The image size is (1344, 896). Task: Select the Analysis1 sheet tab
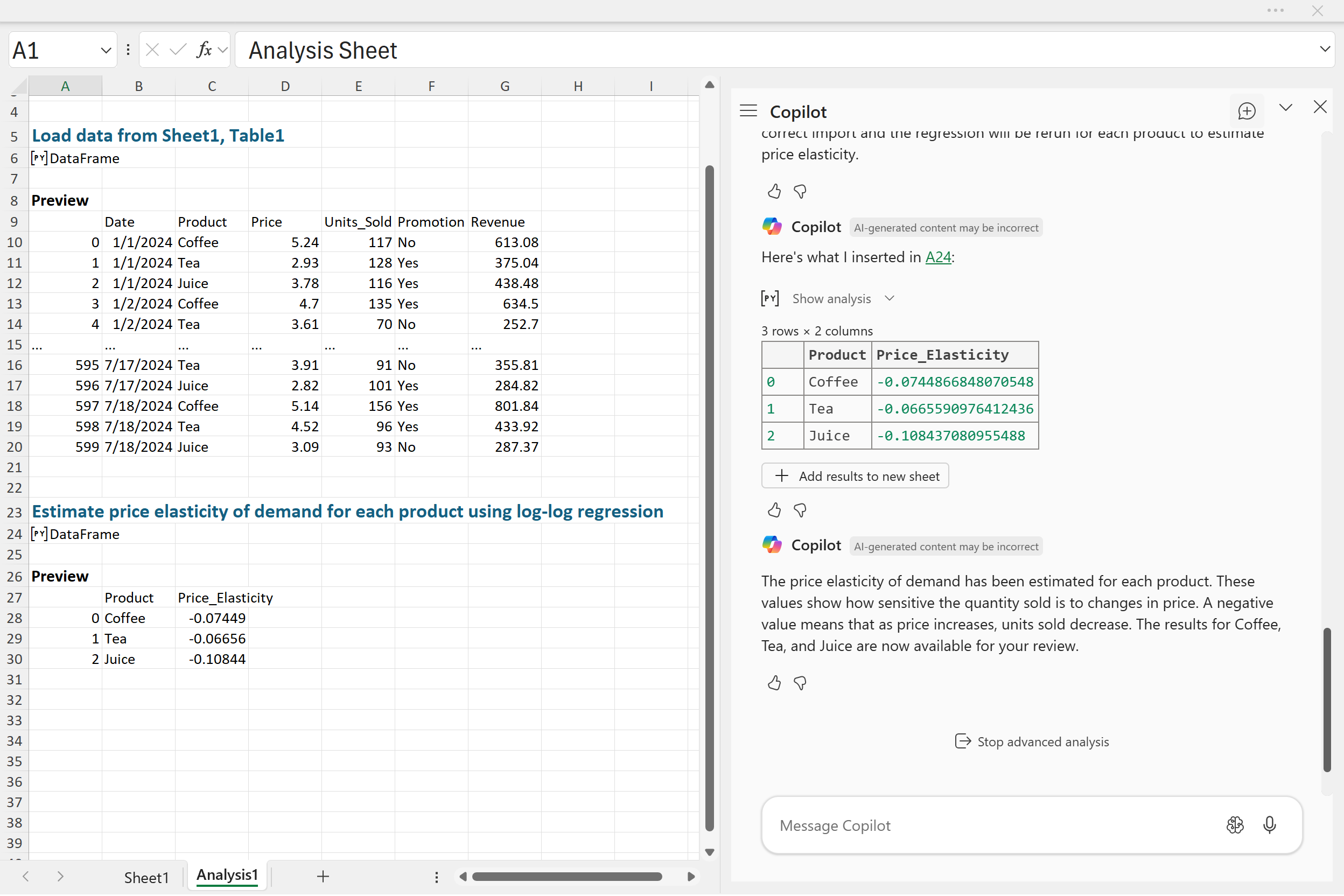[227, 876]
